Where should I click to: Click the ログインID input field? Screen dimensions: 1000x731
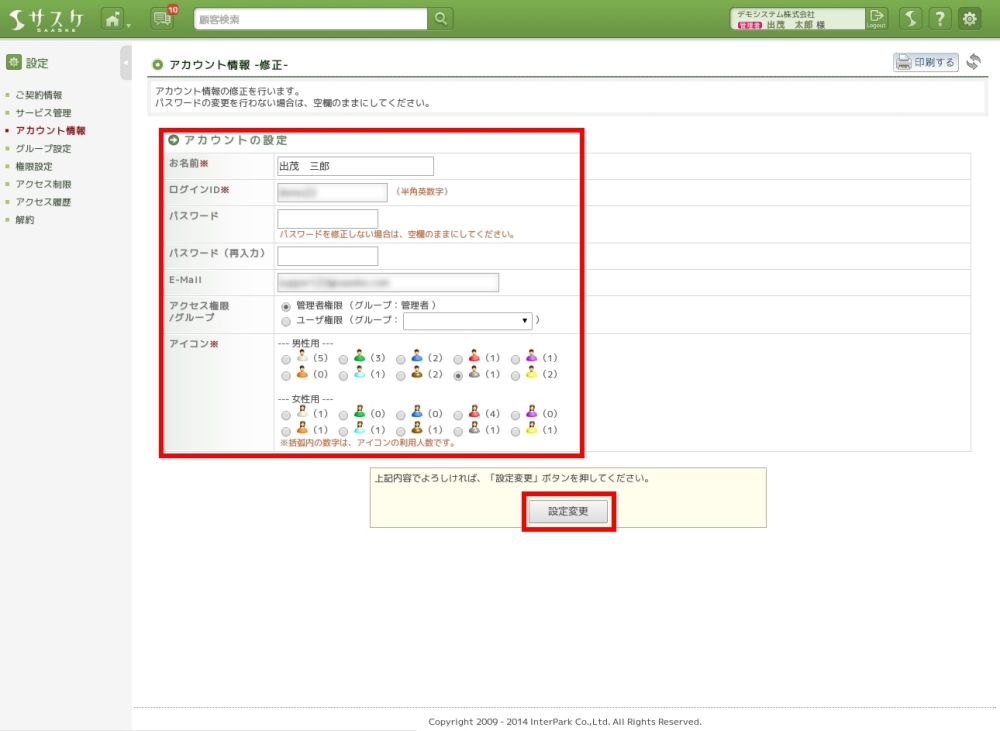(x=332, y=192)
